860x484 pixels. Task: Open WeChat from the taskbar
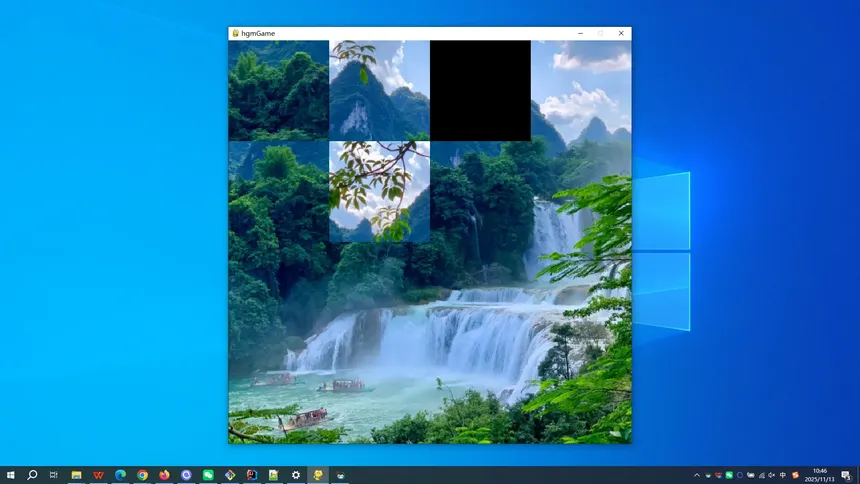tap(208, 475)
